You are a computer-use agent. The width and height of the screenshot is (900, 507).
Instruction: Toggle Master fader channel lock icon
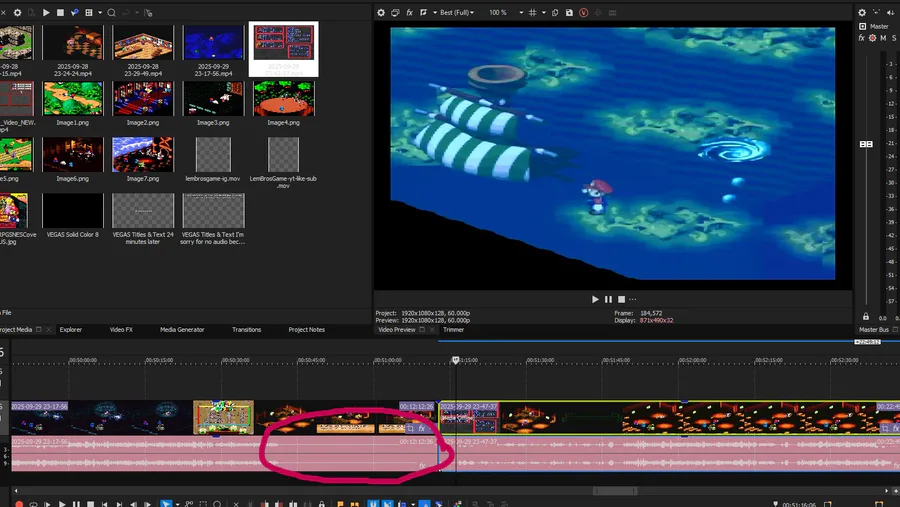pos(866,316)
